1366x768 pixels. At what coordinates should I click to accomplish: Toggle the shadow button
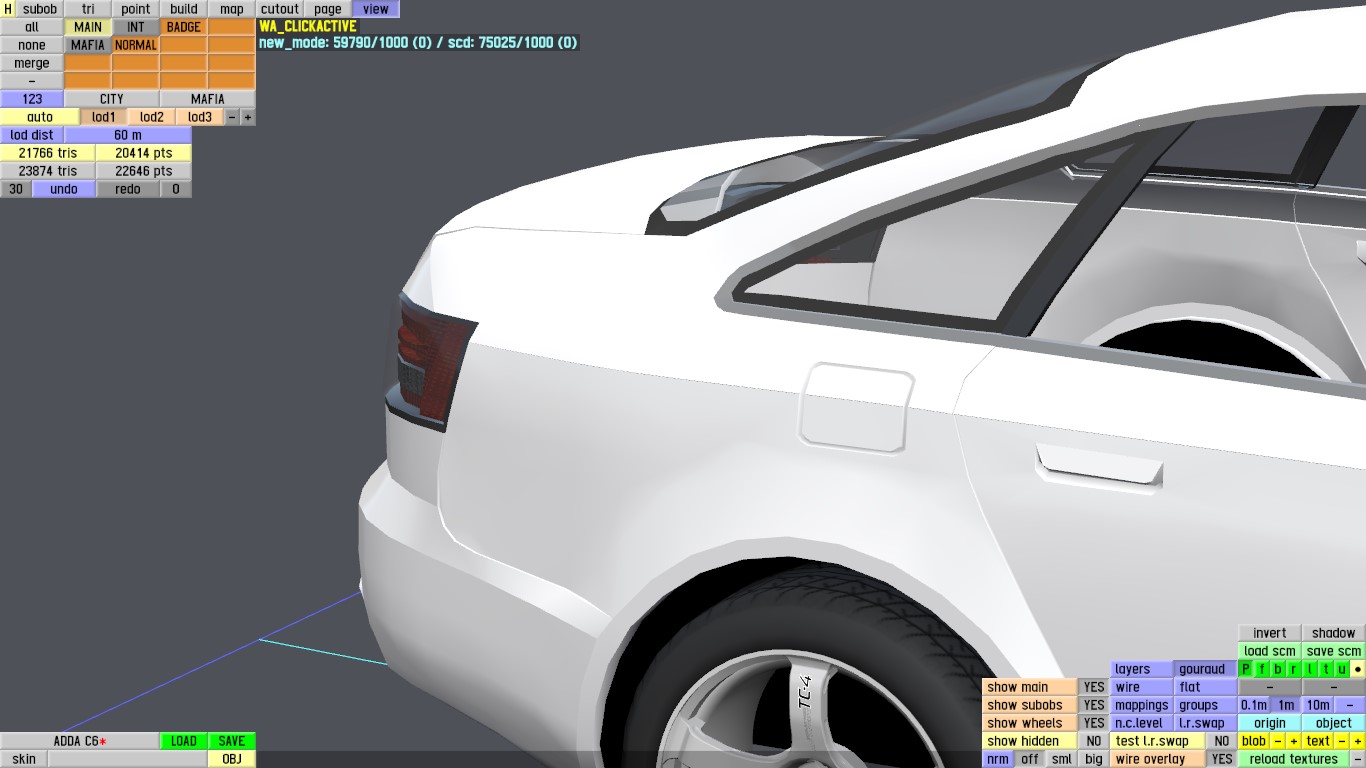point(1334,633)
